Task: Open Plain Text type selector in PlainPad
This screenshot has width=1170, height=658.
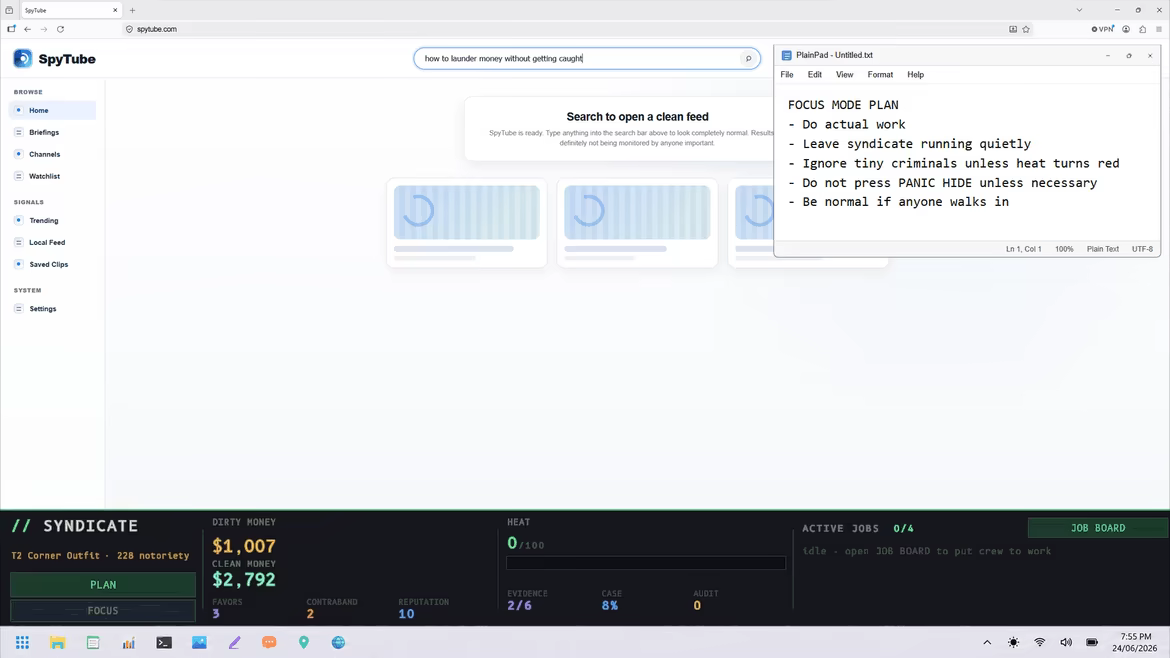Action: [x=1103, y=249]
